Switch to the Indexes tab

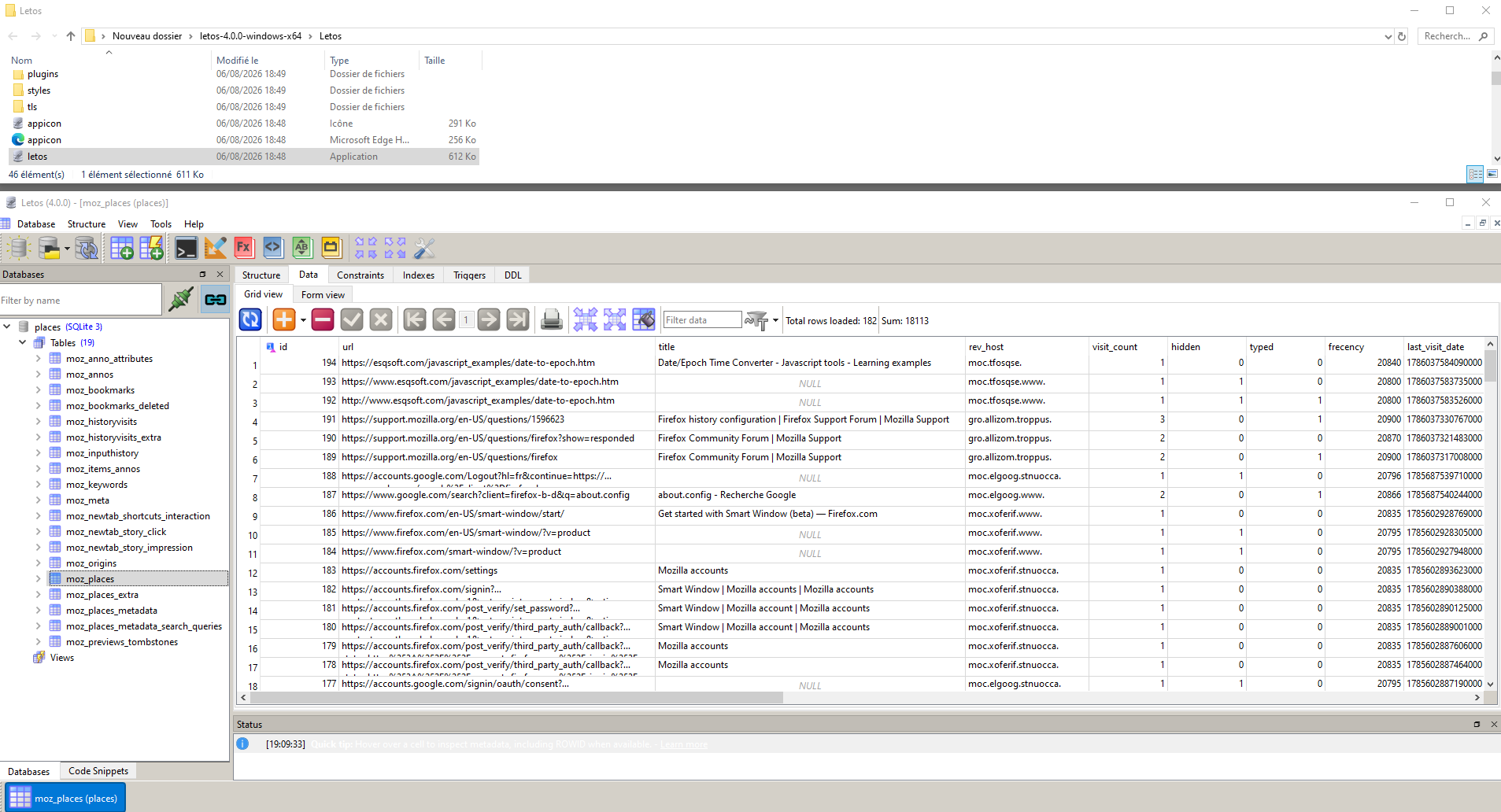(x=419, y=275)
